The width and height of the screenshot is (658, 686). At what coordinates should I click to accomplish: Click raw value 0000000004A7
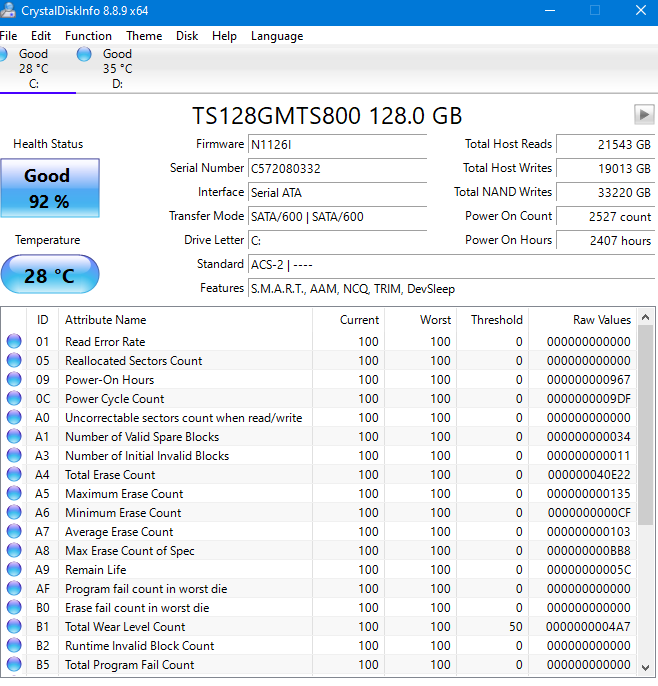588,627
